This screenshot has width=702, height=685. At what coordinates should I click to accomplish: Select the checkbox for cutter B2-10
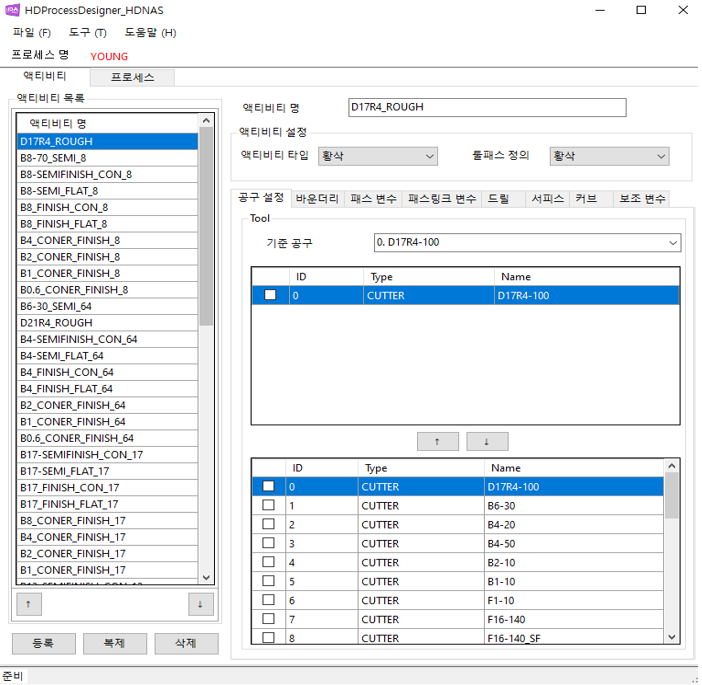(268, 561)
